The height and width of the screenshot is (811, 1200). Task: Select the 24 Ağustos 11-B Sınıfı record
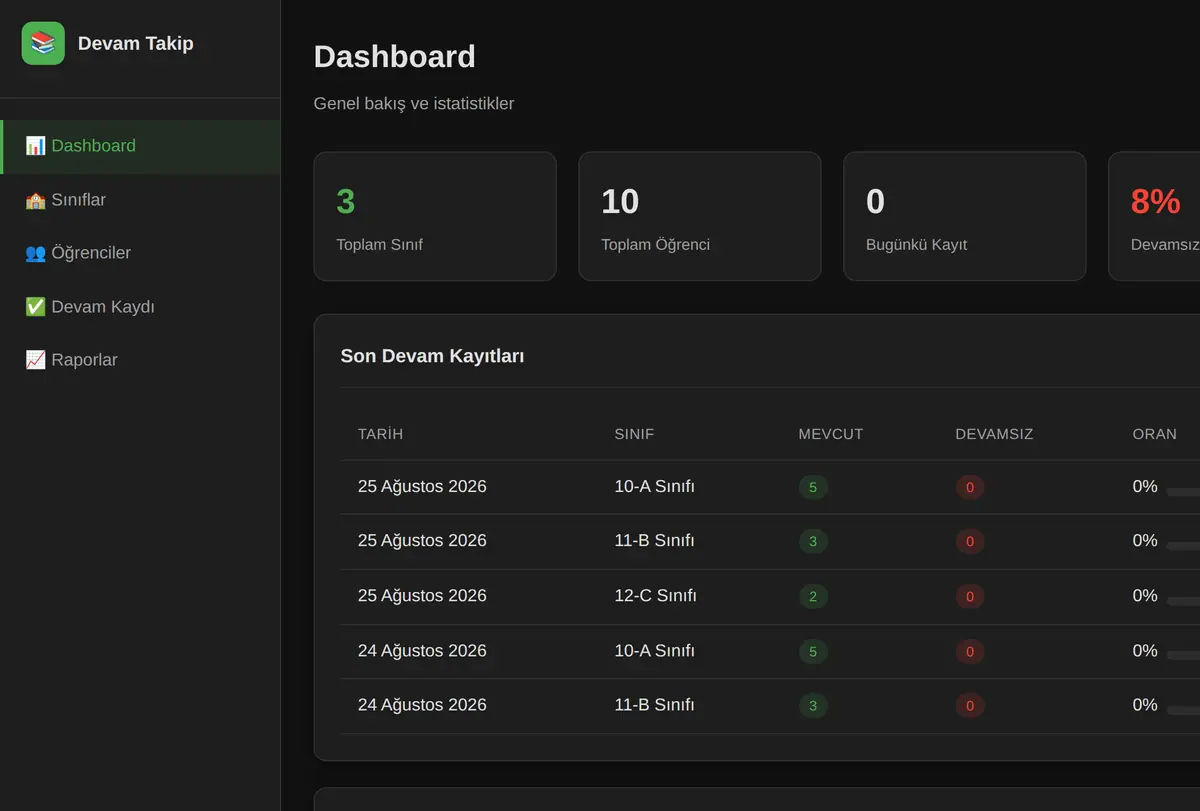pyautogui.click(x=770, y=706)
